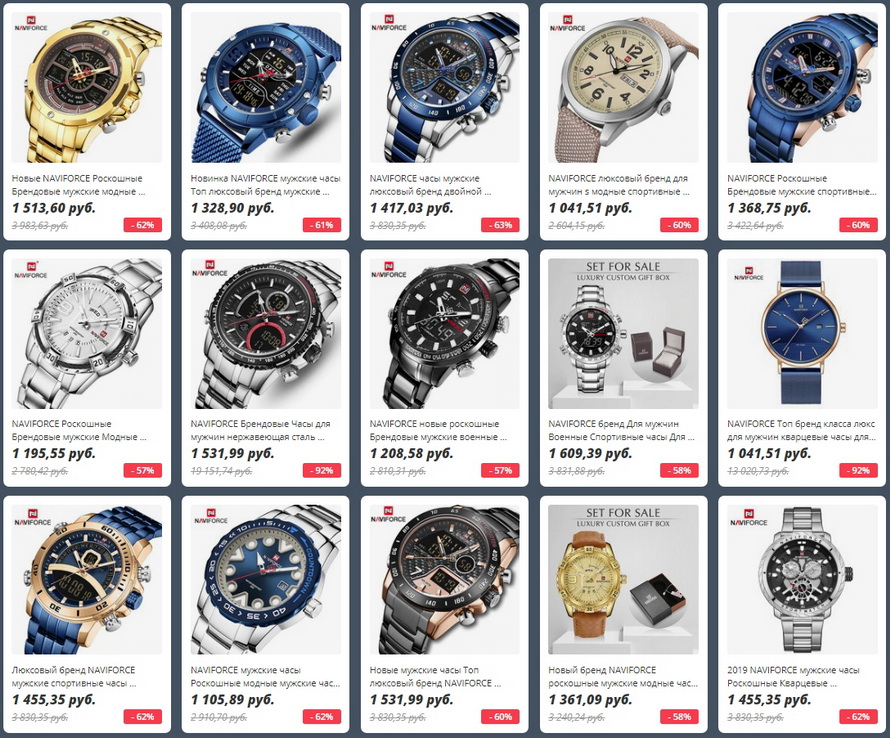The height and width of the screenshot is (738, 890).
Task: Select the beige canvas strap watch photo
Action: pos(623,87)
